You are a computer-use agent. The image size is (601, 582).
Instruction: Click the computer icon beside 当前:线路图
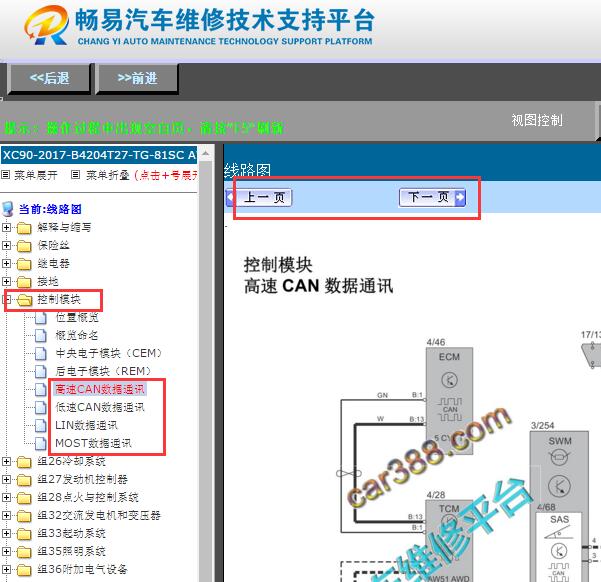pyautogui.click(x=8, y=209)
